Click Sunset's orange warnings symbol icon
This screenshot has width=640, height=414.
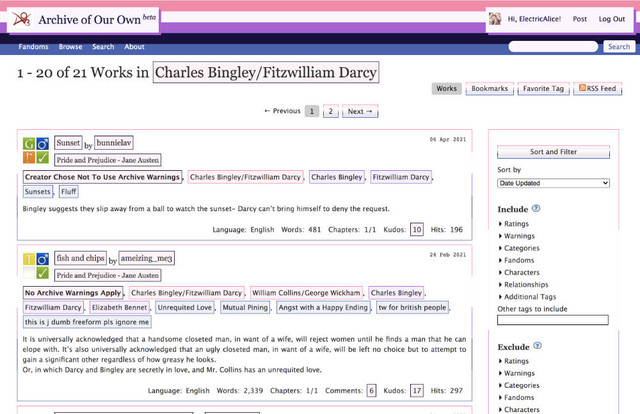(x=29, y=157)
